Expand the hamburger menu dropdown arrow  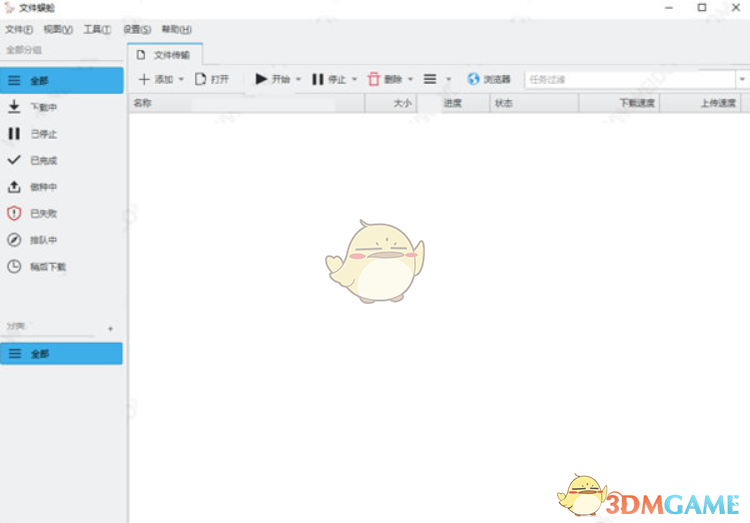449,79
